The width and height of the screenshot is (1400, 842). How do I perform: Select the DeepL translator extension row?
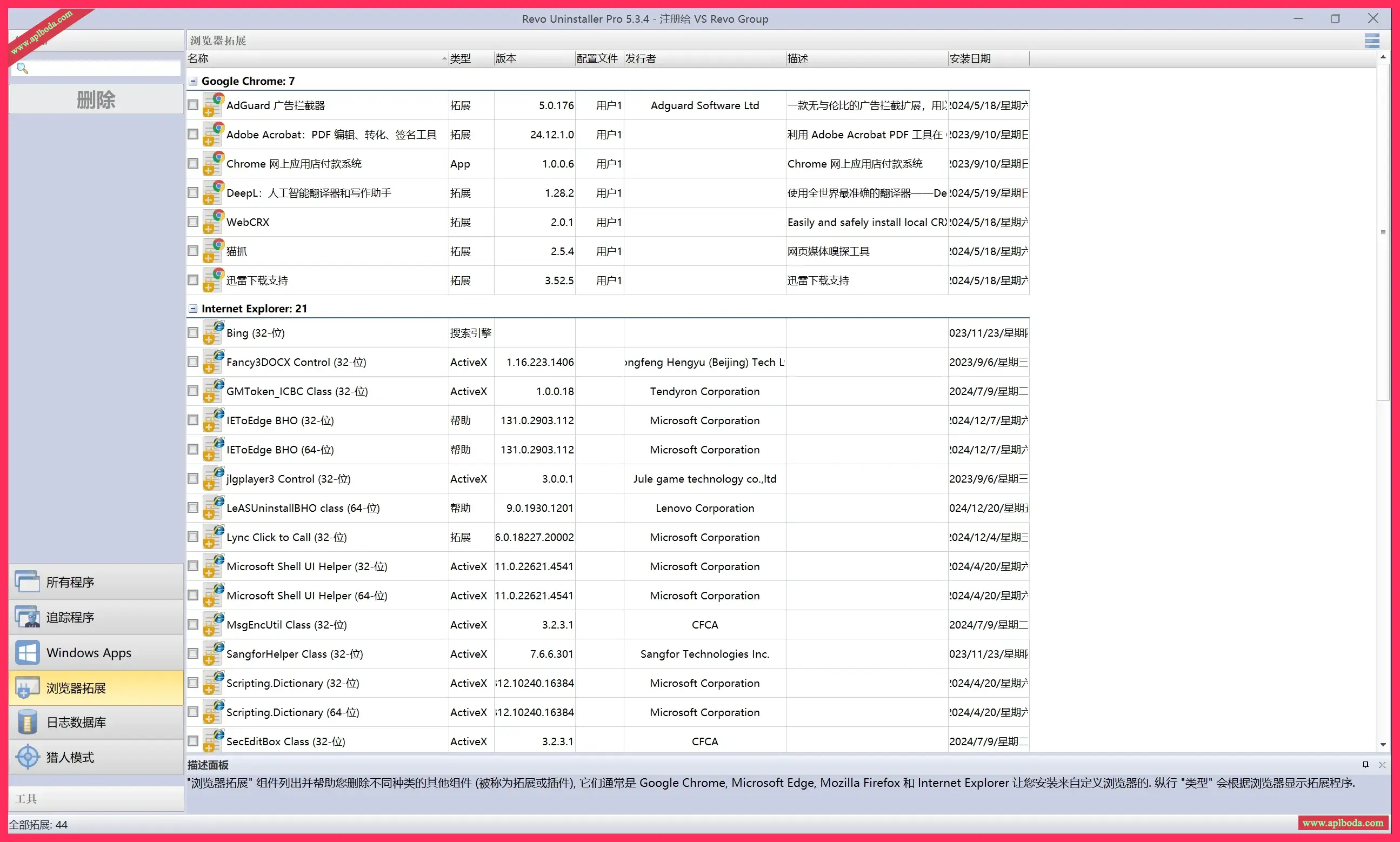608,193
